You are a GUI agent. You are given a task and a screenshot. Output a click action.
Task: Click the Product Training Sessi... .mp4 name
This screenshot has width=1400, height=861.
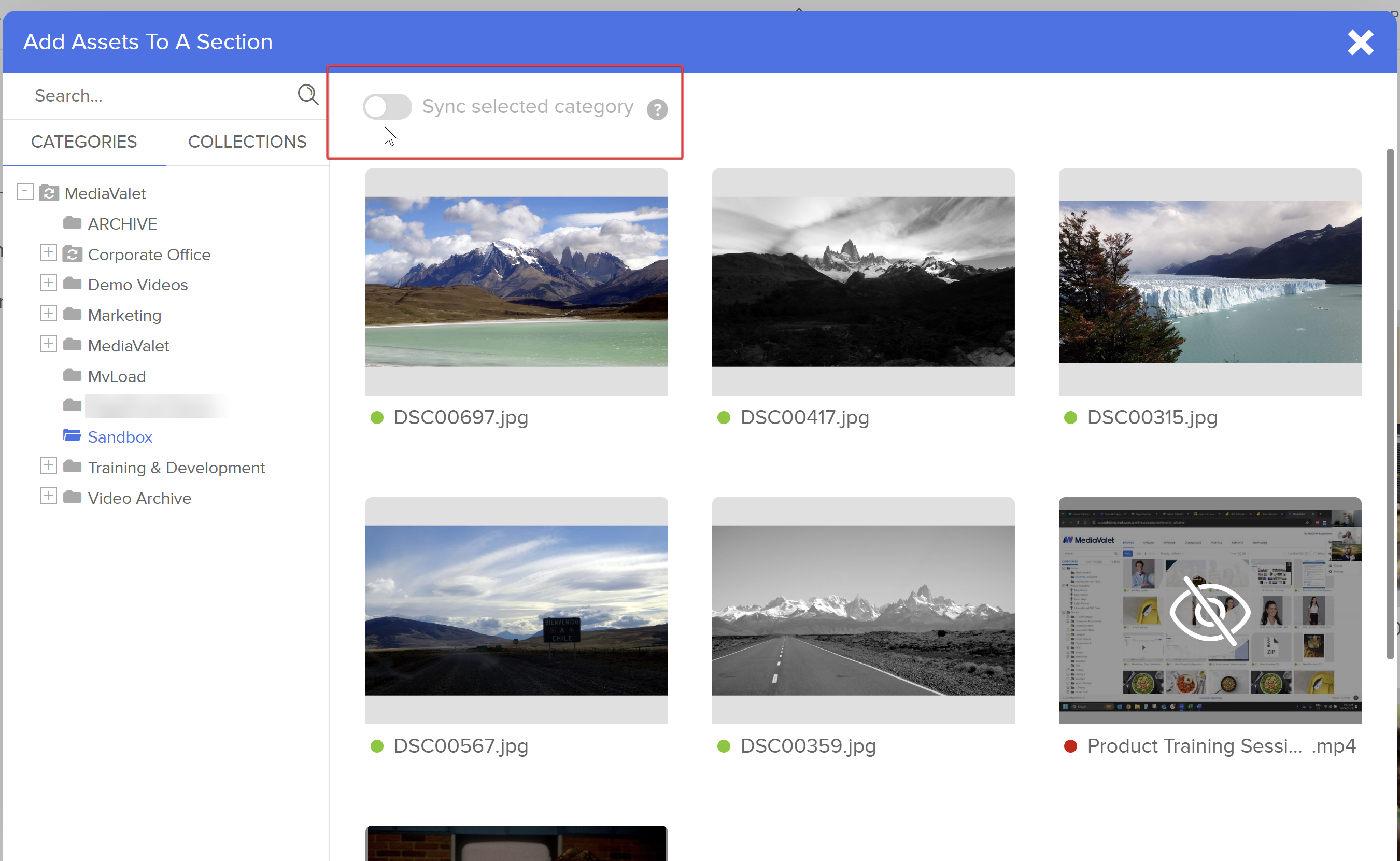click(1222, 746)
